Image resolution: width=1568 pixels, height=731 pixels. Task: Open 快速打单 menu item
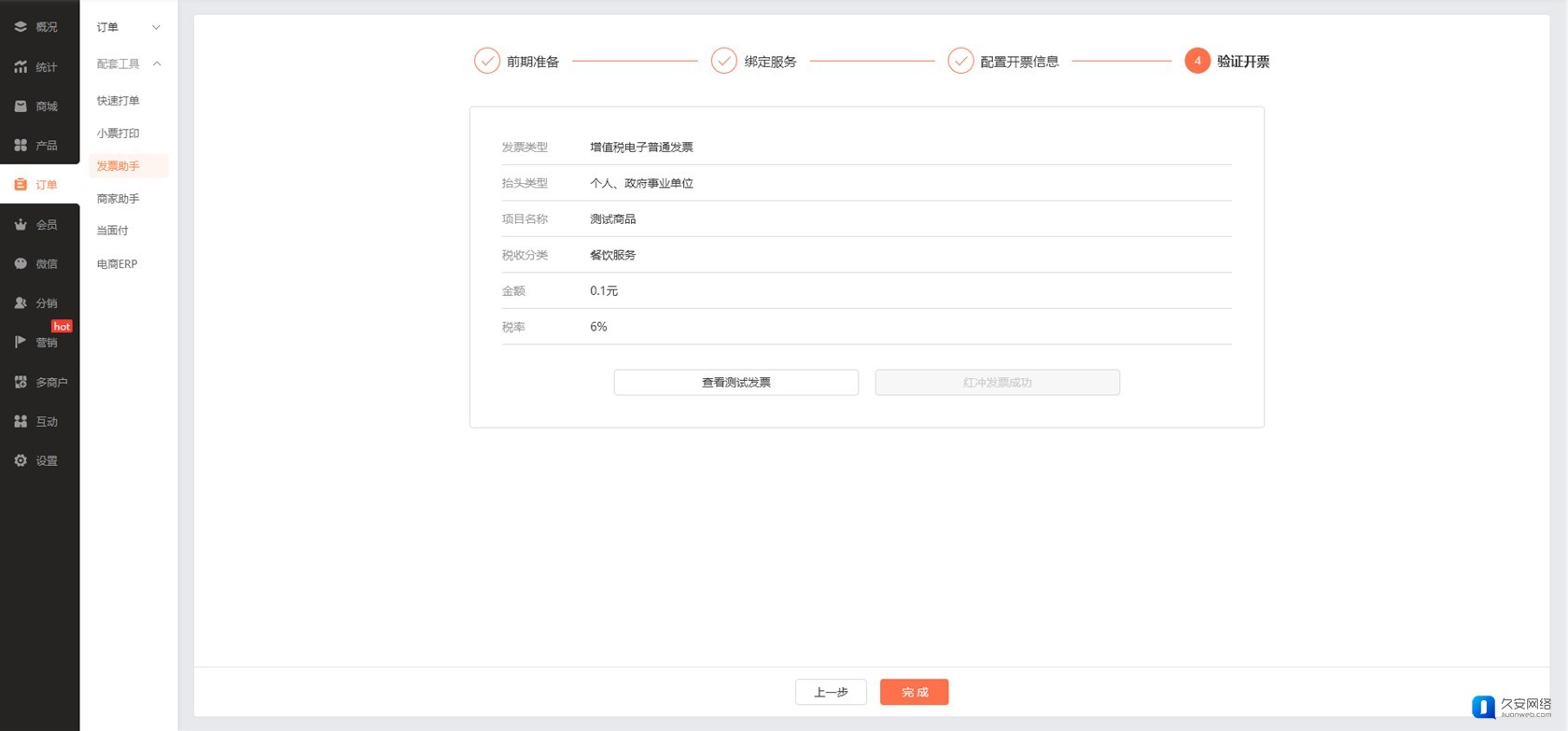point(119,101)
